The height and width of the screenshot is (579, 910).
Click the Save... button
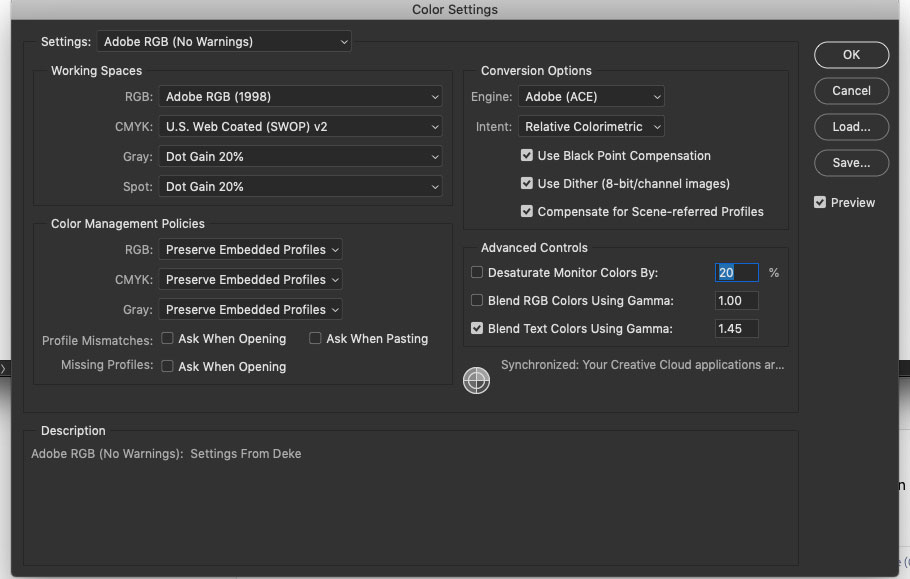click(851, 163)
